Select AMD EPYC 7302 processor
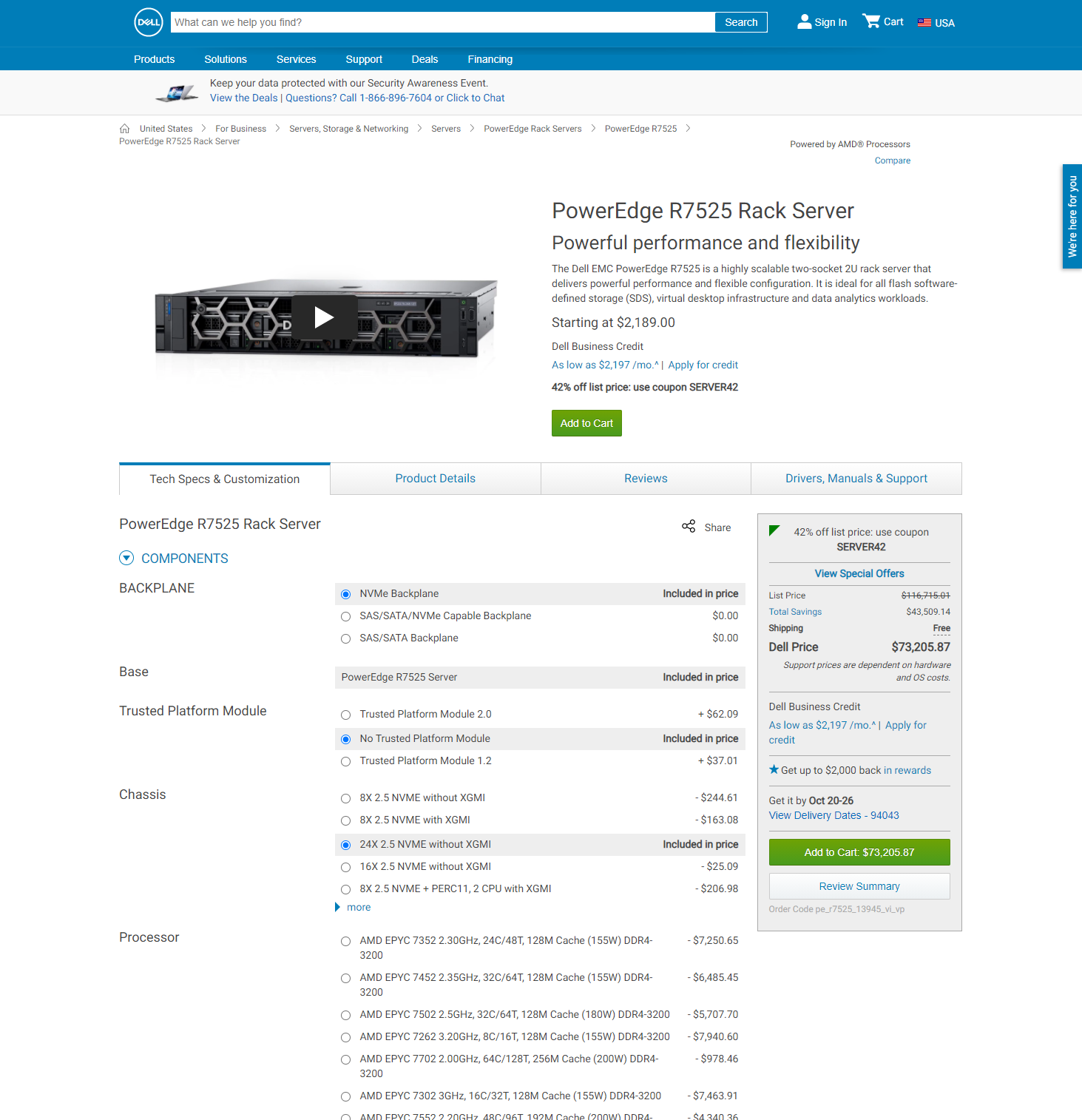Image resolution: width=1082 pixels, height=1120 pixels. coord(345,1096)
